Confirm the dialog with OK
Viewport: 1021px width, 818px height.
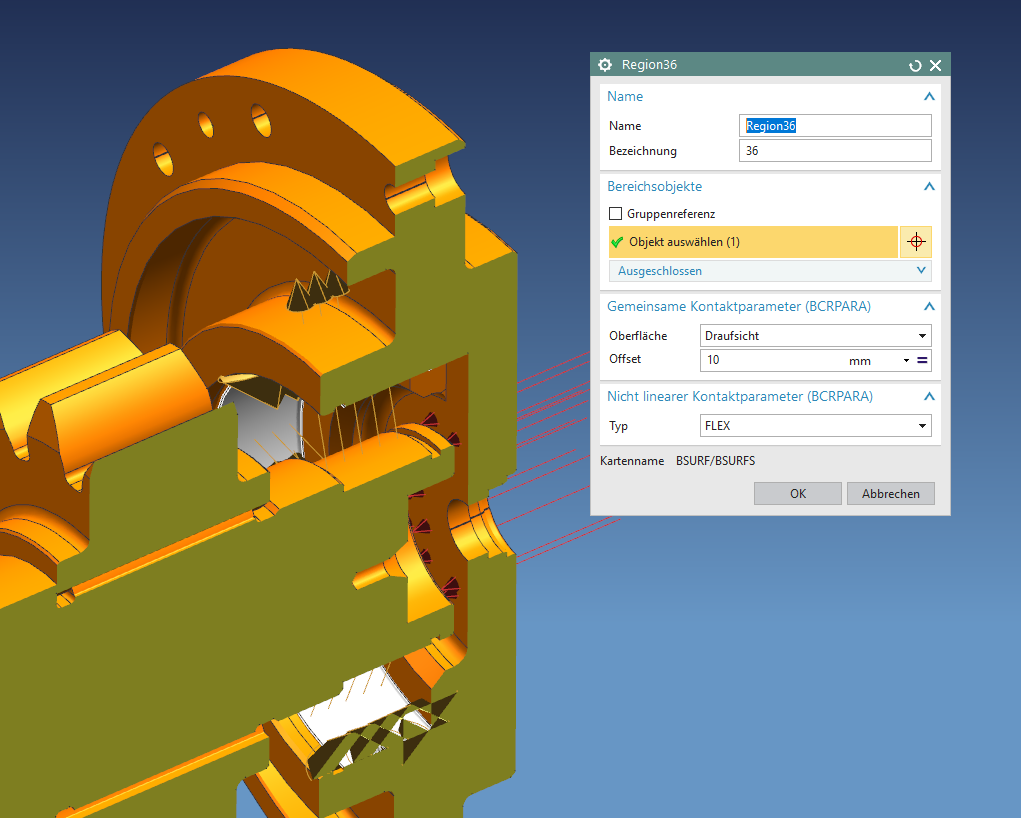pyautogui.click(x=797, y=493)
